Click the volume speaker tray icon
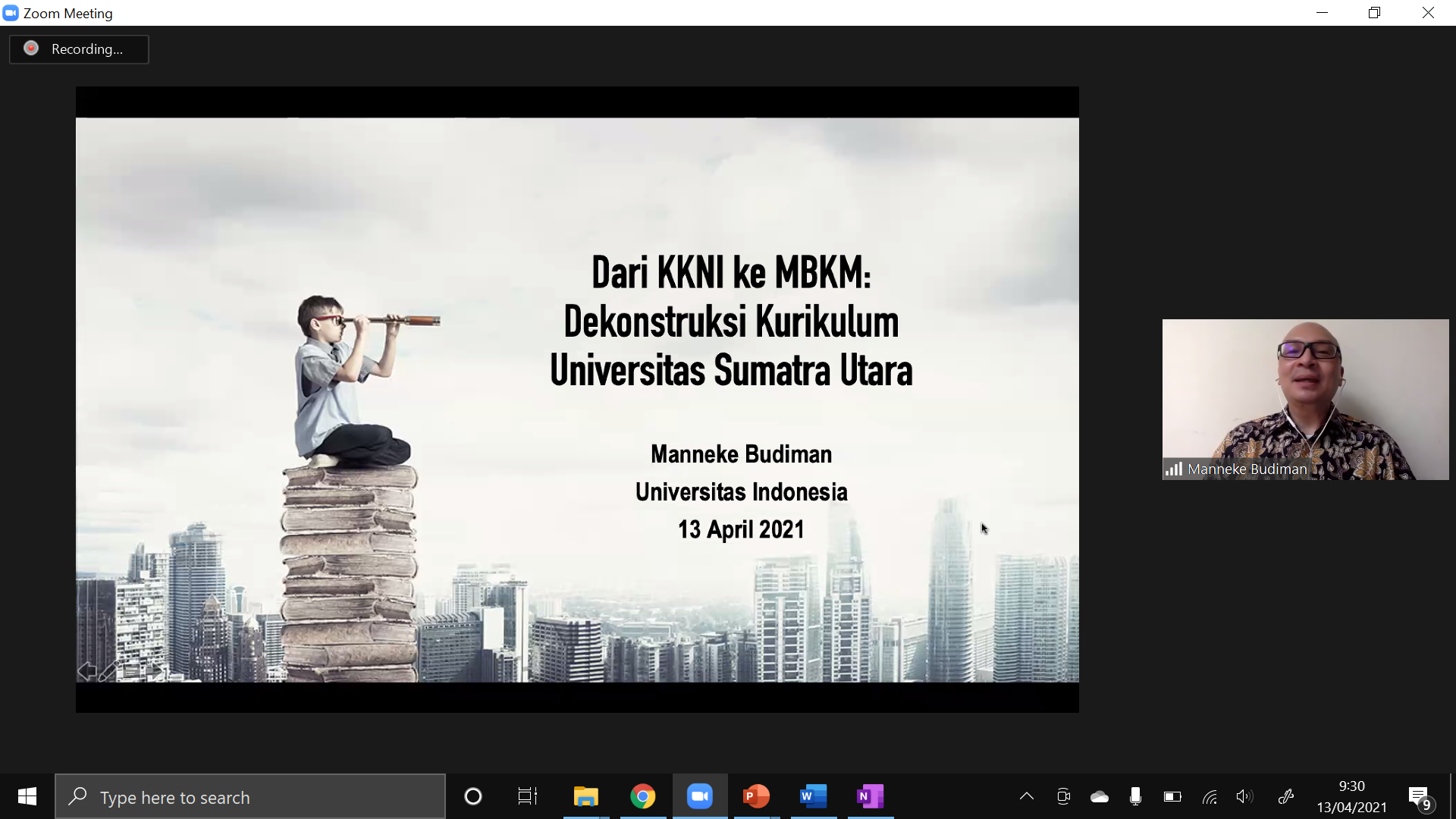Viewport: 1456px width, 819px height. (1244, 796)
